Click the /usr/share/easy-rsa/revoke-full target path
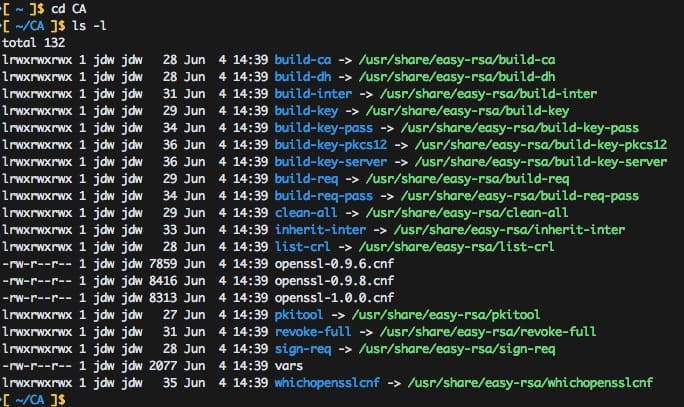The height and width of the screenshot is (407, 684). pos(483,332)
